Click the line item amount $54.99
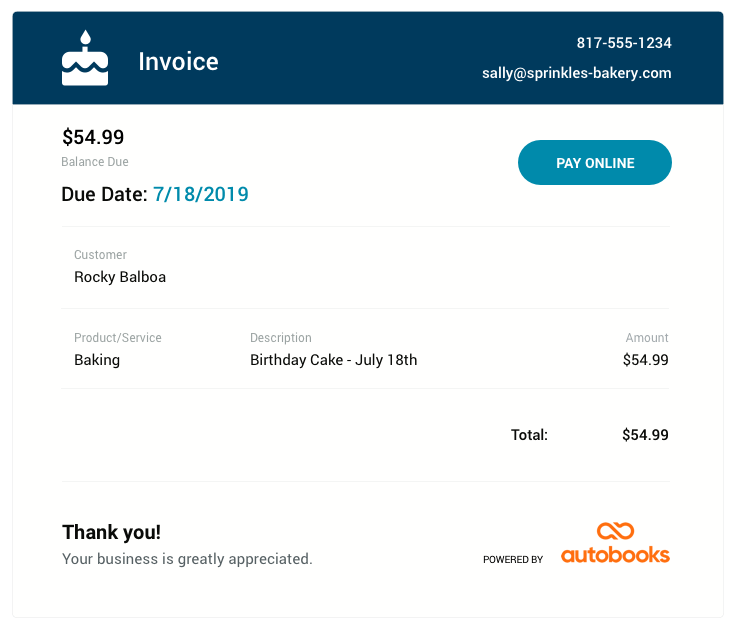The height and width of the screenshot is (630, 736). 645,360
